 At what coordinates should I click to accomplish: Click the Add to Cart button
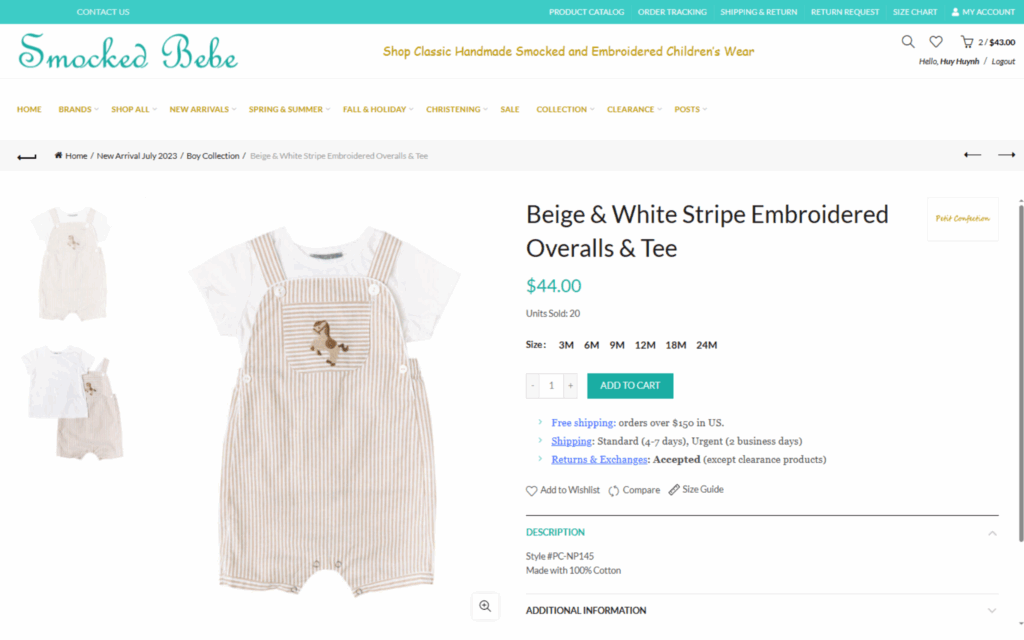[630, 386]
